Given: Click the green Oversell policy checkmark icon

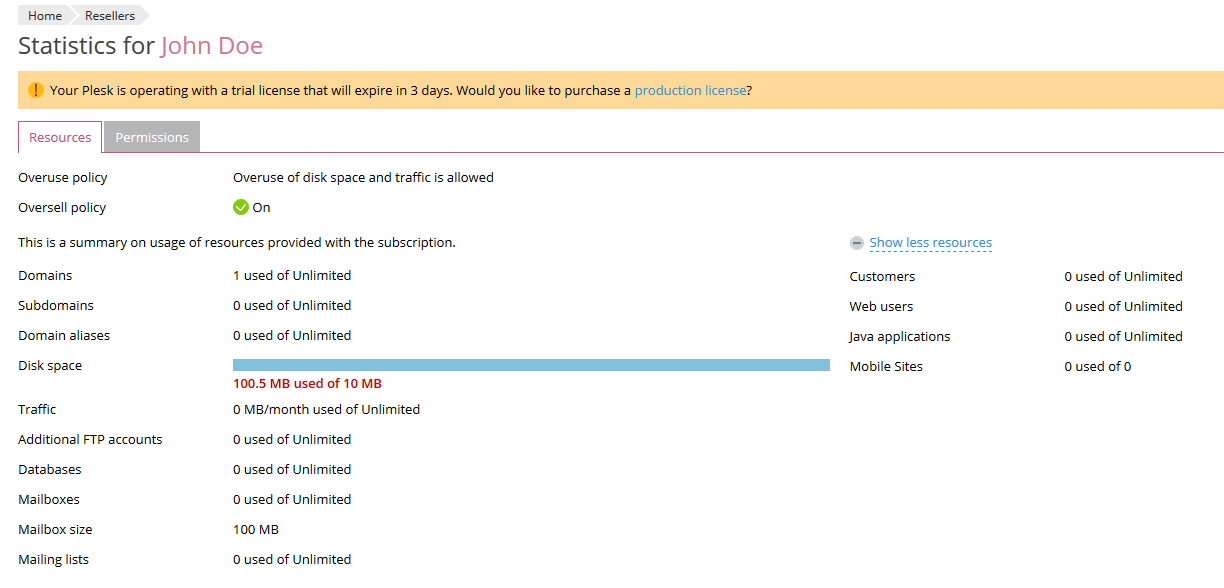Looking at the screenshot, I should (241, 208).
